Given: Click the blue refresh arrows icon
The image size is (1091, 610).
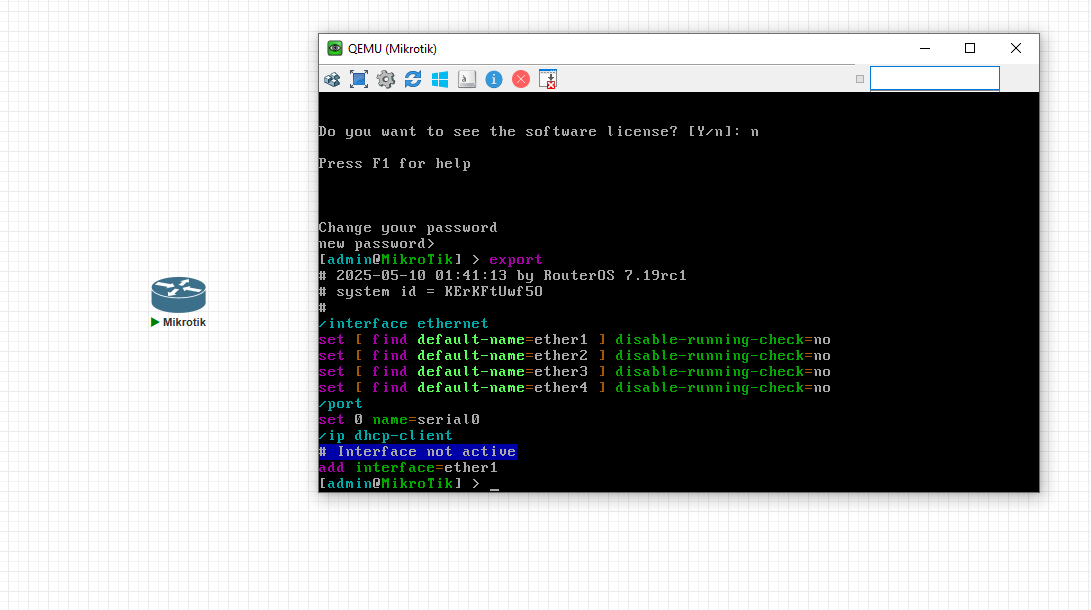Looking at the screenshot, I should [413, 79].
